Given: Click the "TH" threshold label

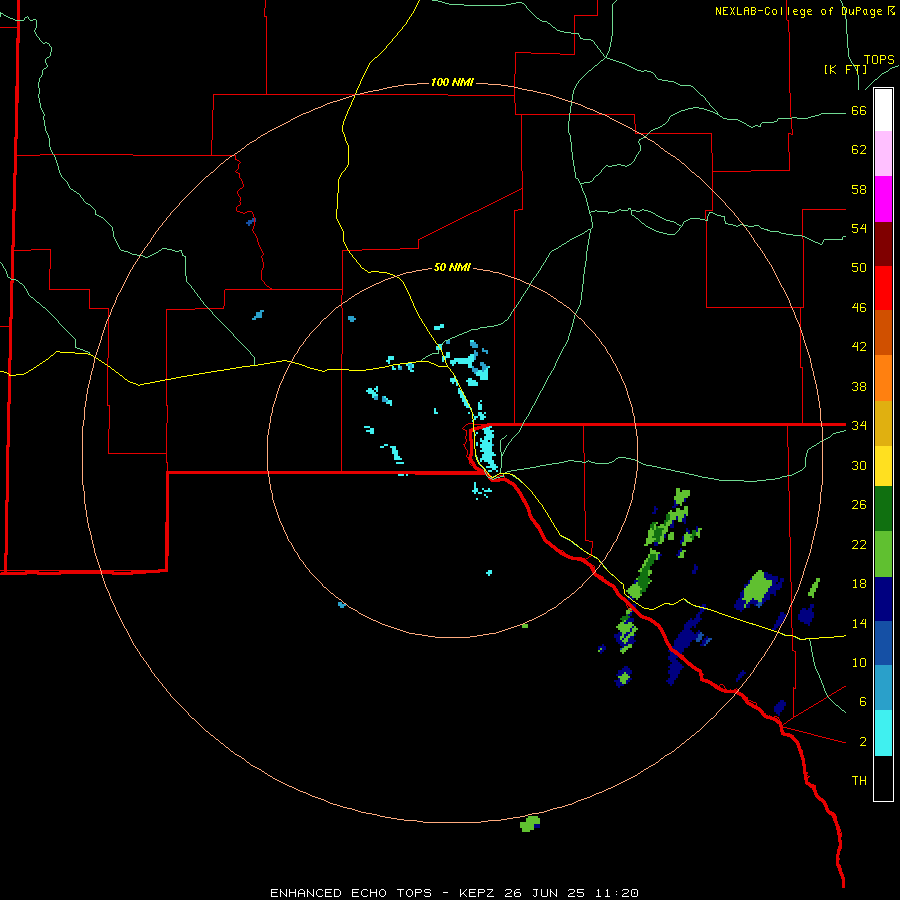Looking at the screenshot, I should pyautogui.click(x=859, y=781).
